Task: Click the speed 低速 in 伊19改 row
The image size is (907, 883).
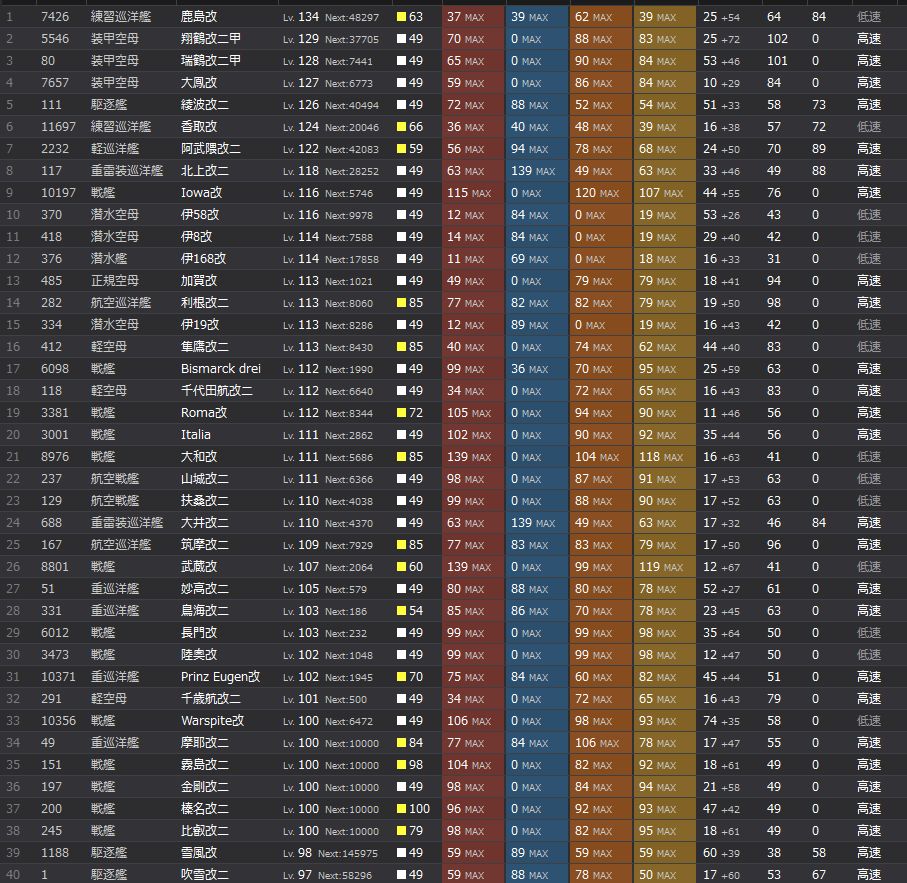Action: [x=869, y=324]
